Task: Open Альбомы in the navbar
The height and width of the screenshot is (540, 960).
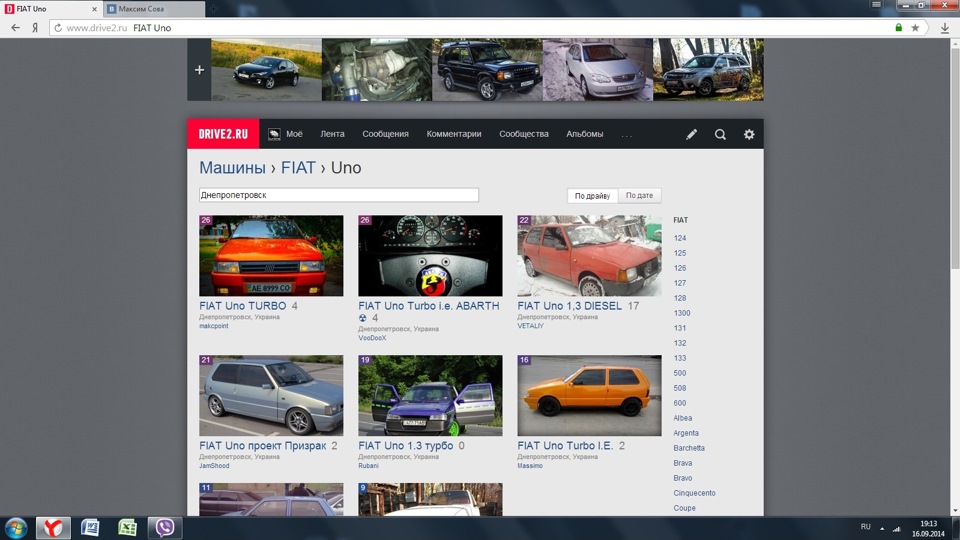Action: tap(585, 133)
